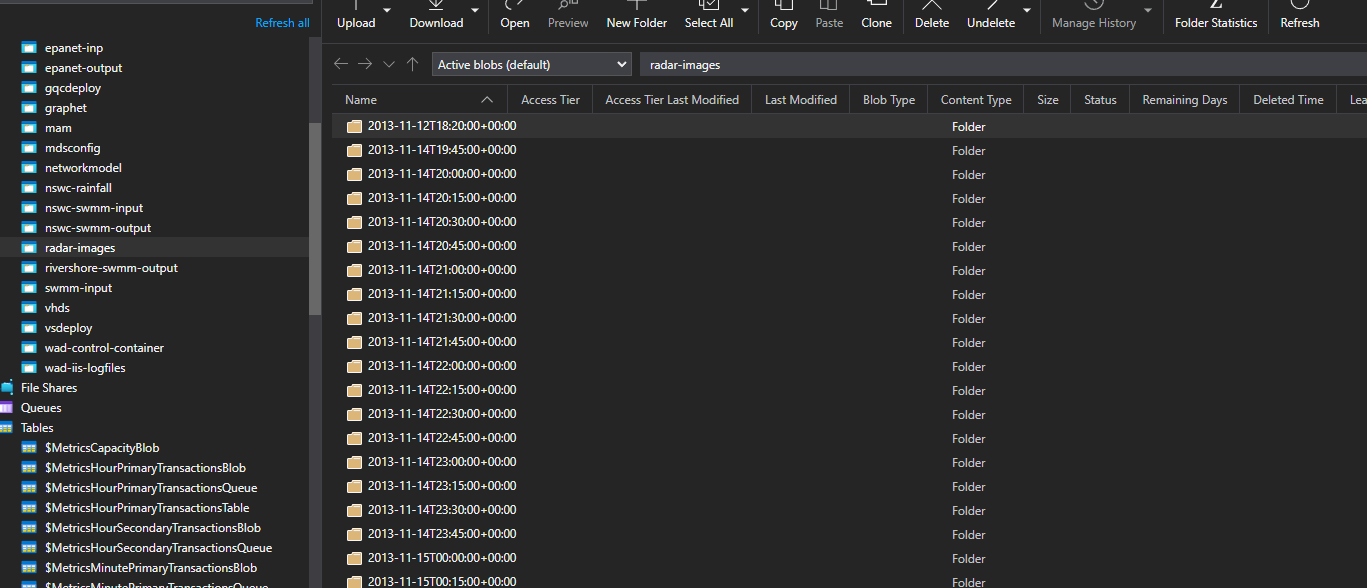Image resolution: width=1367 pixels, height=588 pixels.
Task: Click the nswc-swmm-input container icon
Action: (29, 208)
